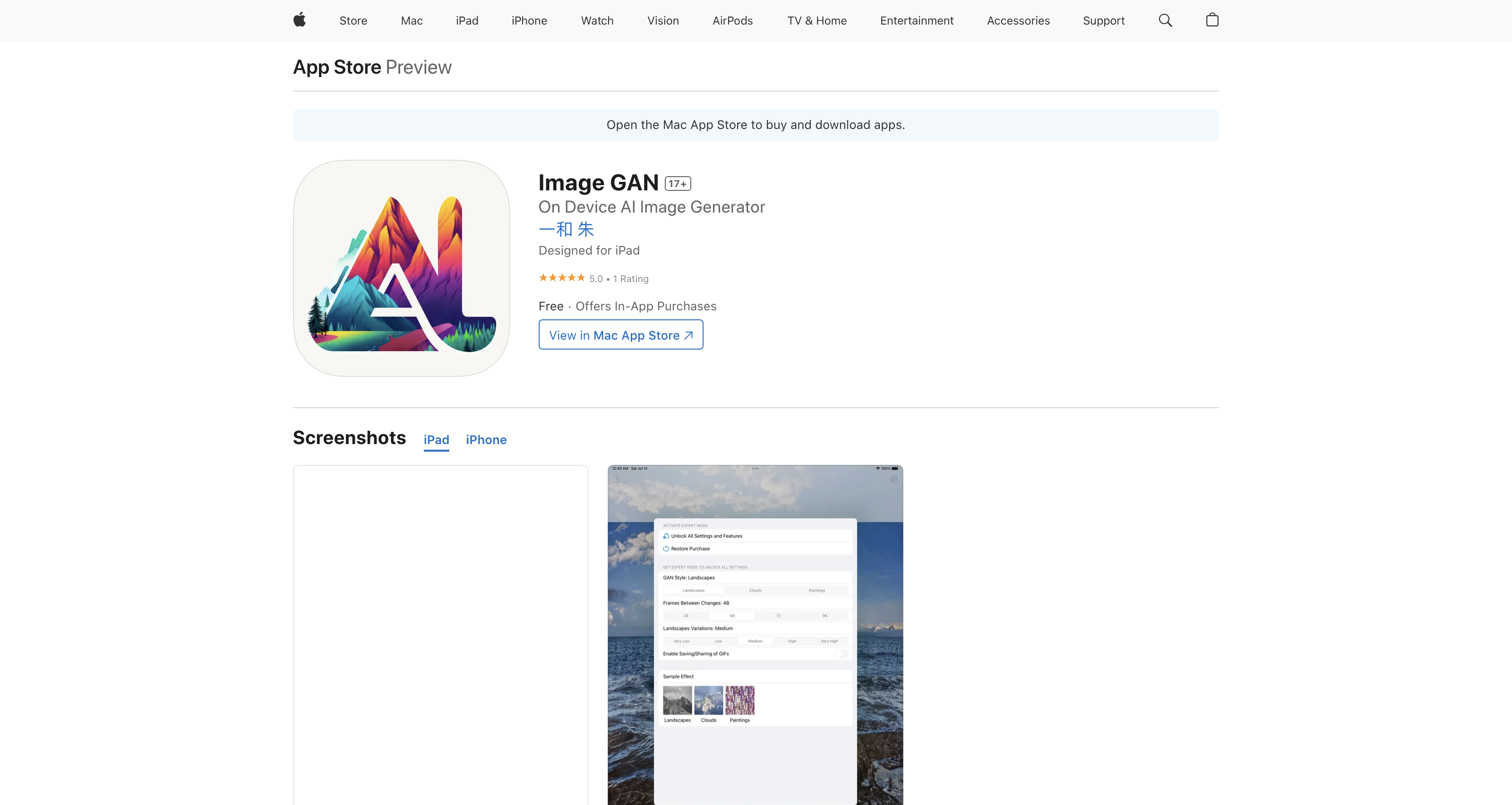The height and width of the screenshot is (805, 1512).
Task: Click the 'Designed for iPad' text
Action: (589, 250)
